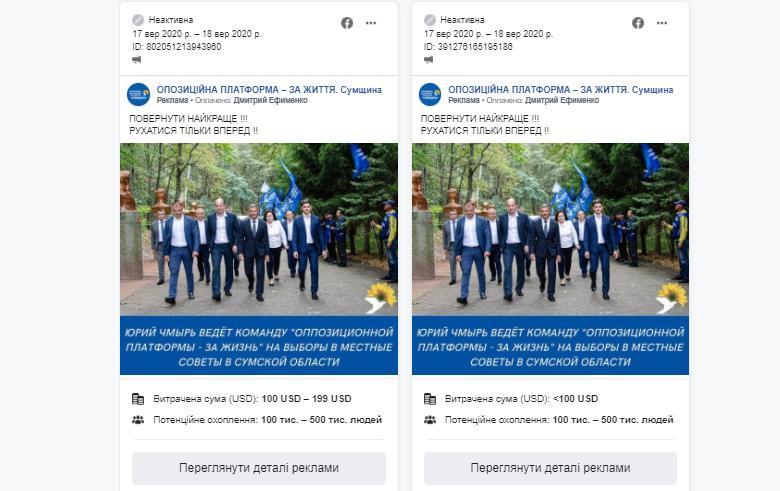Open three-dot options menu on right ad card
The width and height of the screenshot is (780, 491).
click(663, 23)
